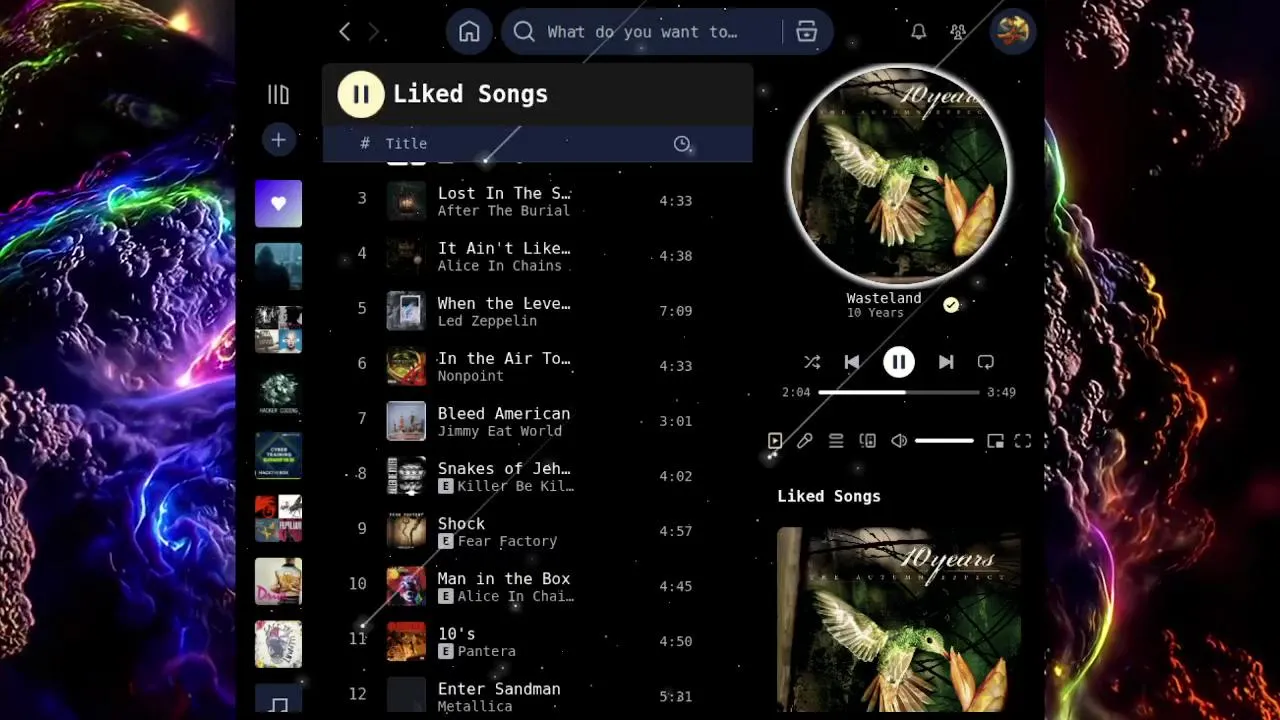Viewport: 1280px width, 720px height.
Task: Show lyrics with microphone icon
Action: click(x=805, y=441)
